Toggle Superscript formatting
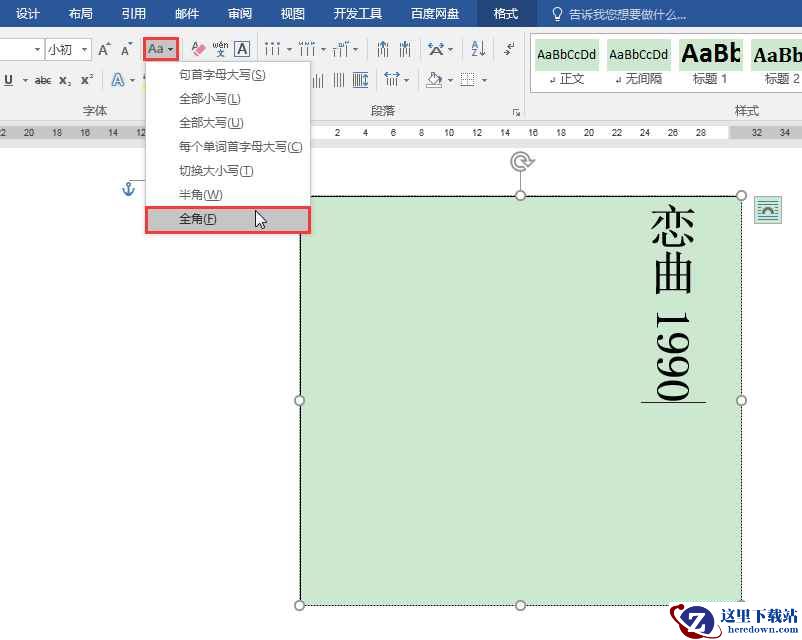 [x=87, y=80]
